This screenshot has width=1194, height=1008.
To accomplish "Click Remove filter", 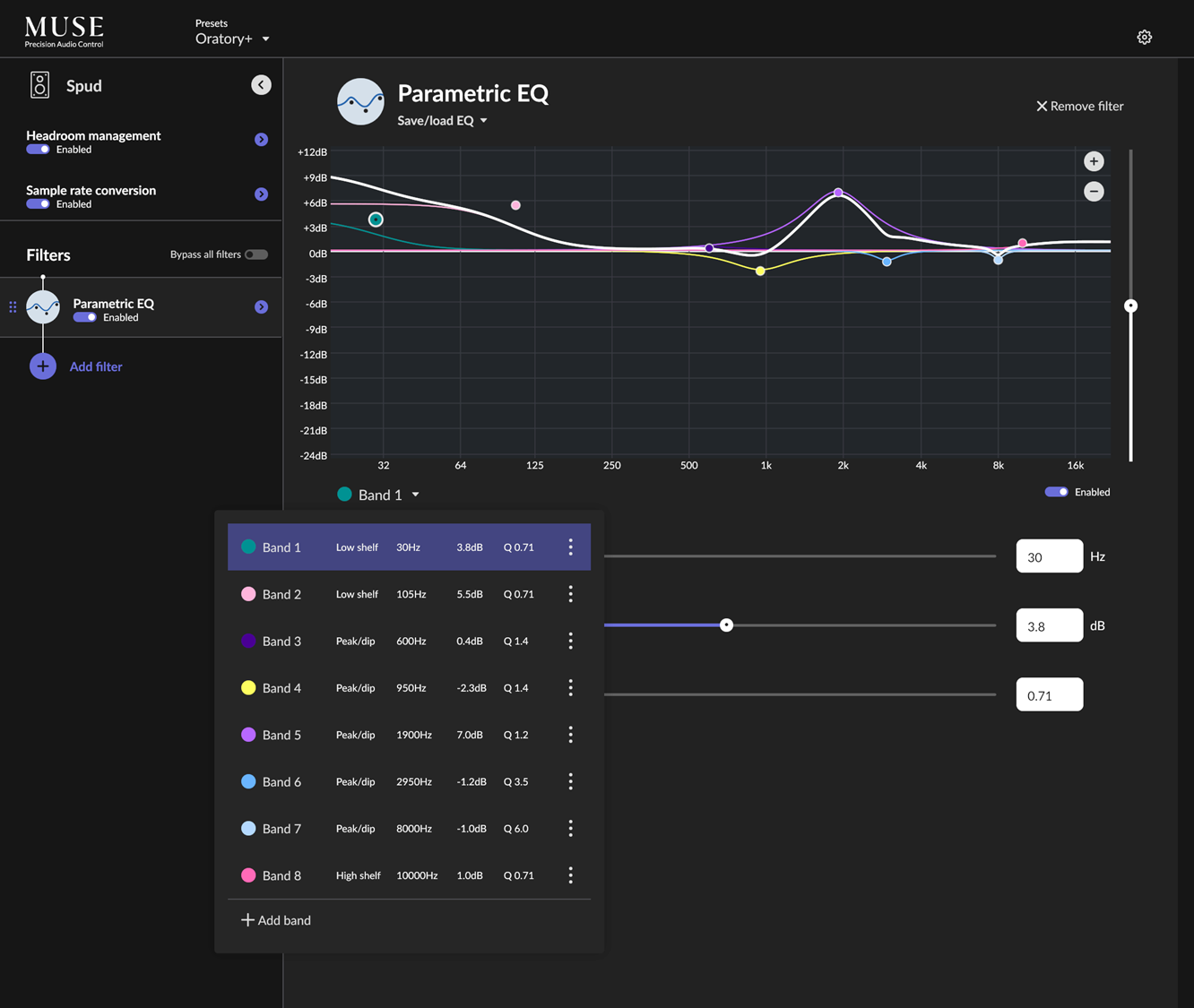I will tap(1079, 106).
